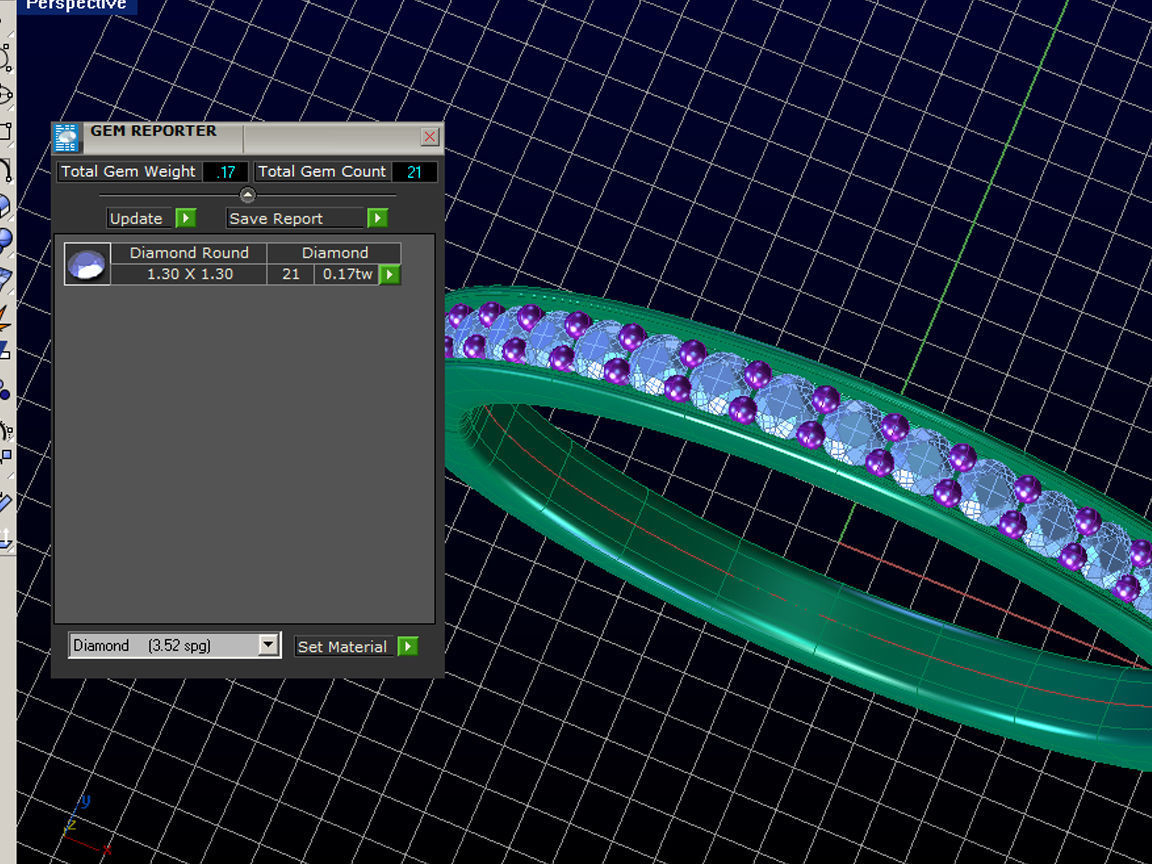1152x864 pixels.
Task: Click the green arrow next to Save Report
Action: (378, 218)
